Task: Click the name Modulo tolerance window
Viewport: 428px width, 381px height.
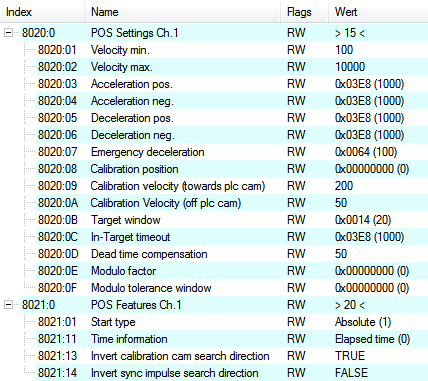Action: [x=151, y=288]
